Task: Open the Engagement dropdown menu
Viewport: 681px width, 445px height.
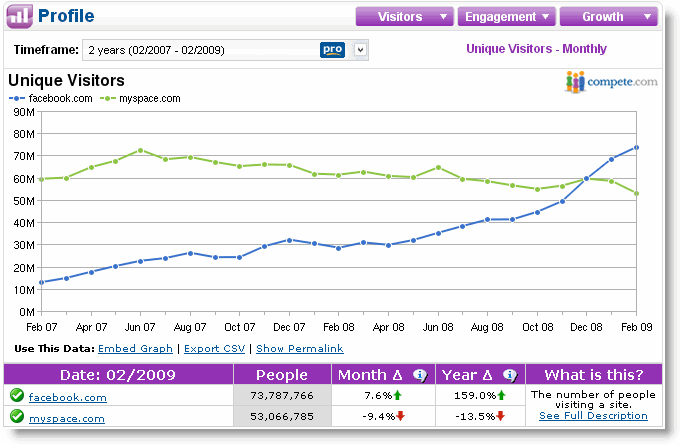Action: [506, 16]
